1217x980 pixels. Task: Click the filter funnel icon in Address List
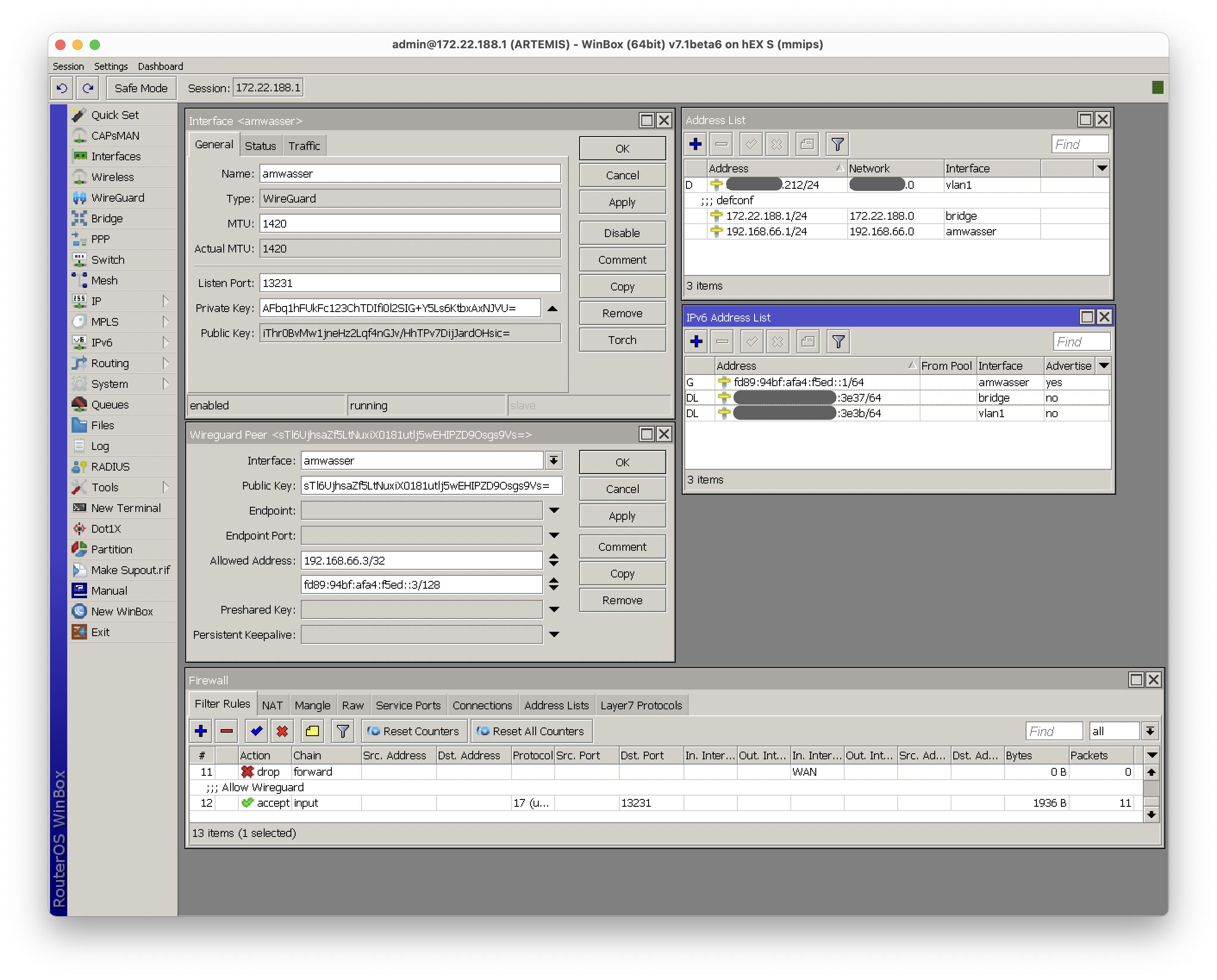(837, 144)
